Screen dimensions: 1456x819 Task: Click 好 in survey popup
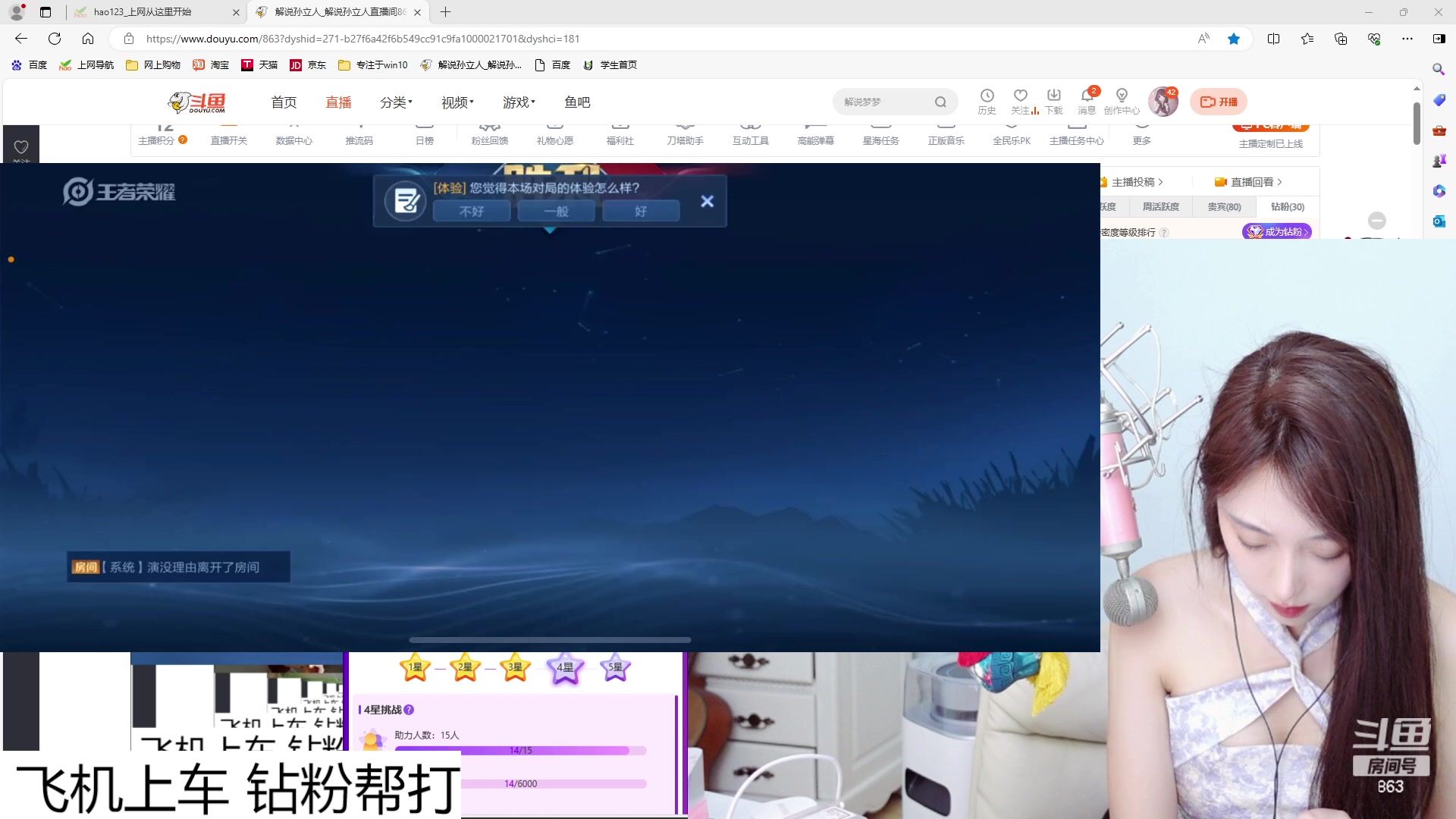[x=641, y=212]
